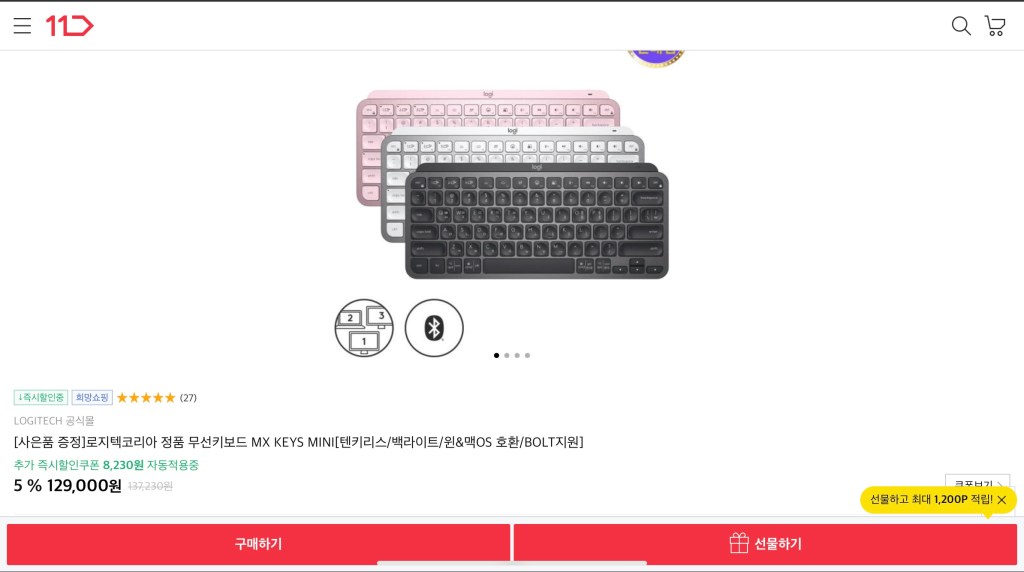Click the 구매하기 buy button
The height and width of the screenshot is (572, 1024).
click(x=259, y=544)
